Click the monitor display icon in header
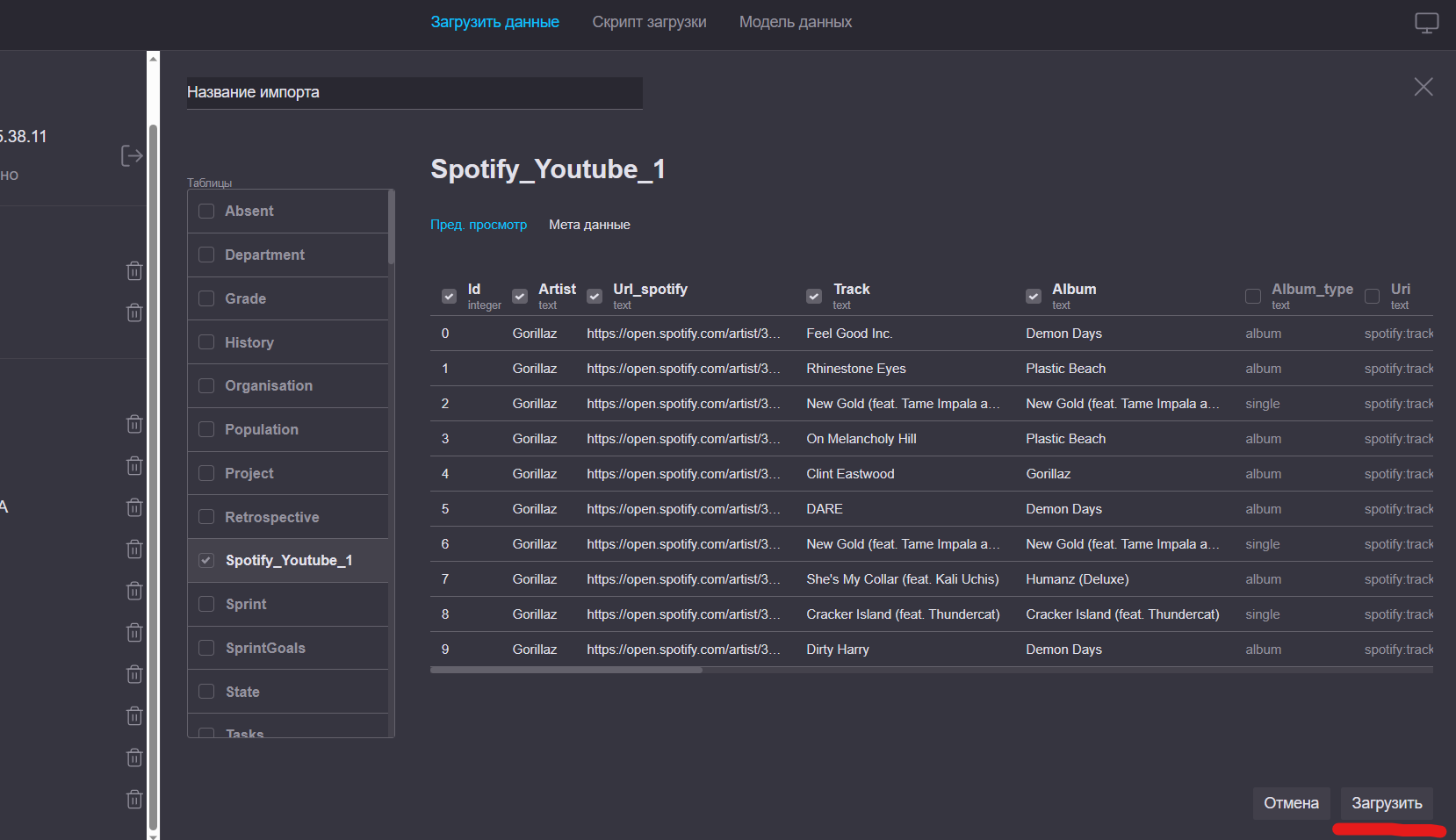This screenshot has height=840, width=1456. tap(1427, 23)
